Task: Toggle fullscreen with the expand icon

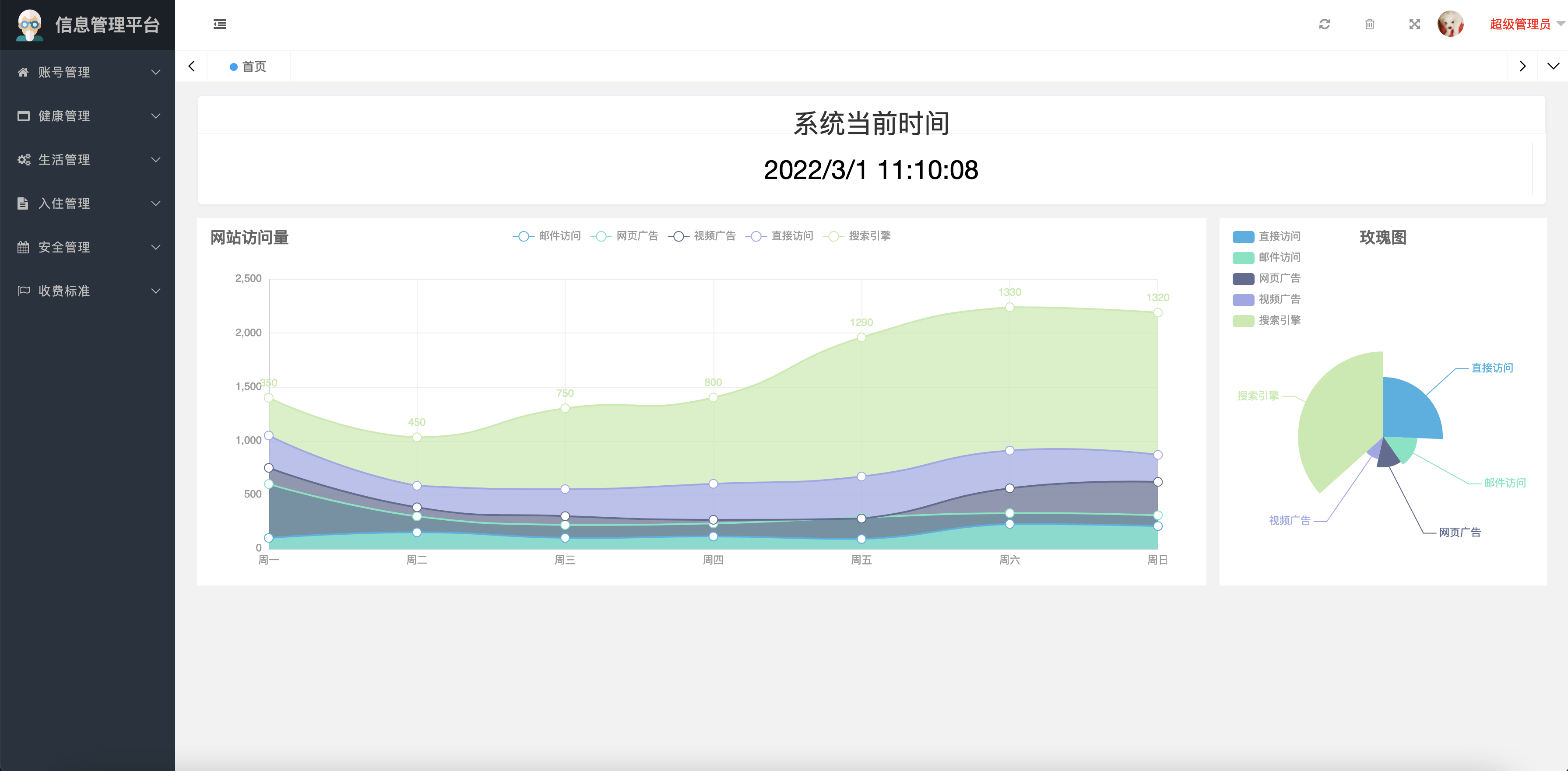Action: [x=1414, y=25]
